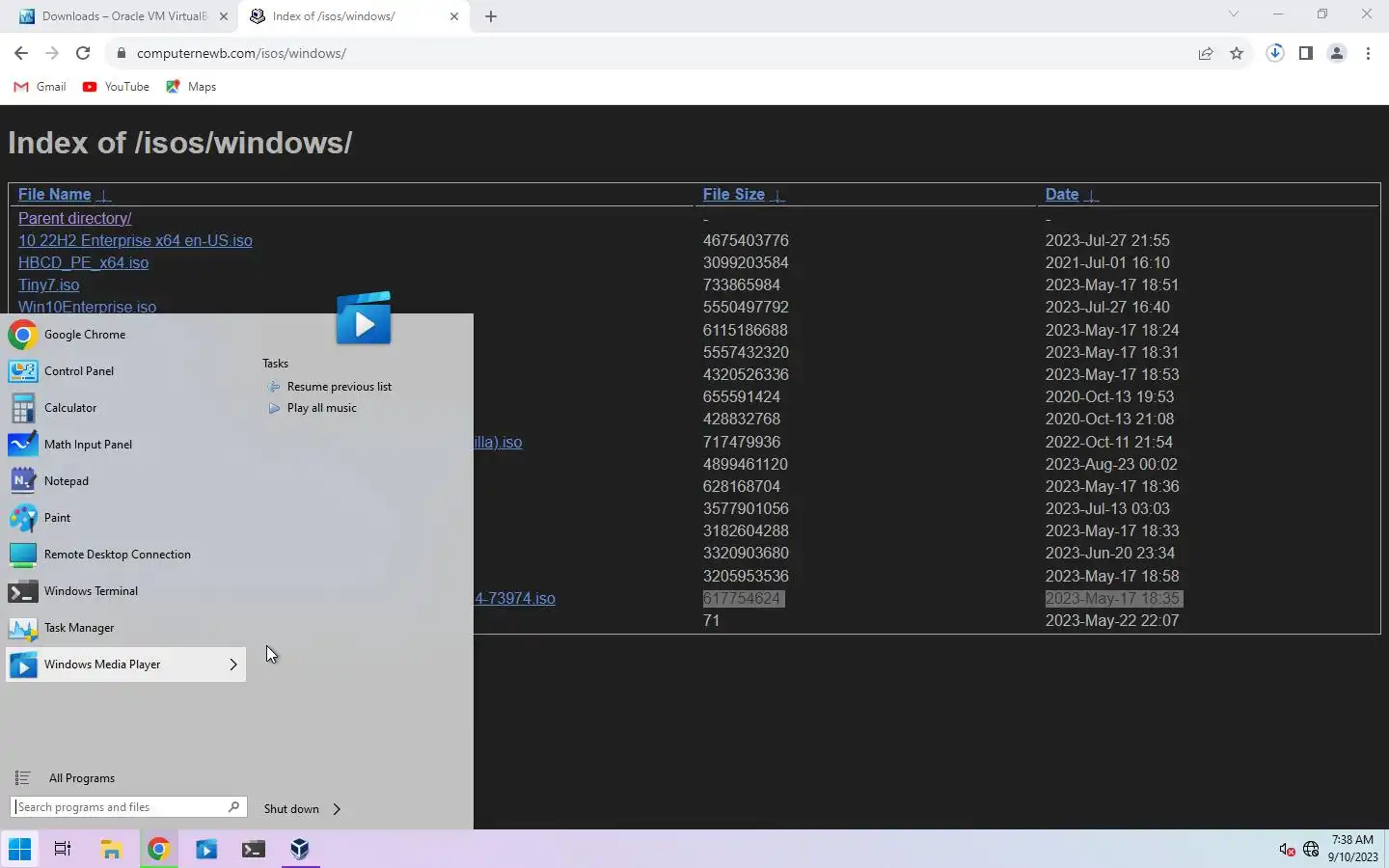1389x868 pixels.
Task: Open Math Input Panel
Action: (x=125, y=445)
